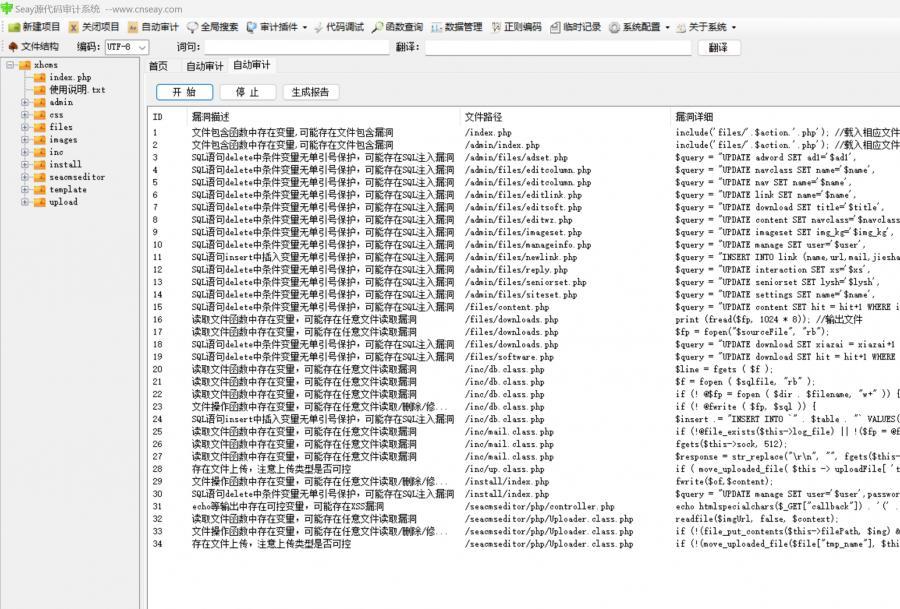Switch to the first 自动审计 tab

click(204, 66)
